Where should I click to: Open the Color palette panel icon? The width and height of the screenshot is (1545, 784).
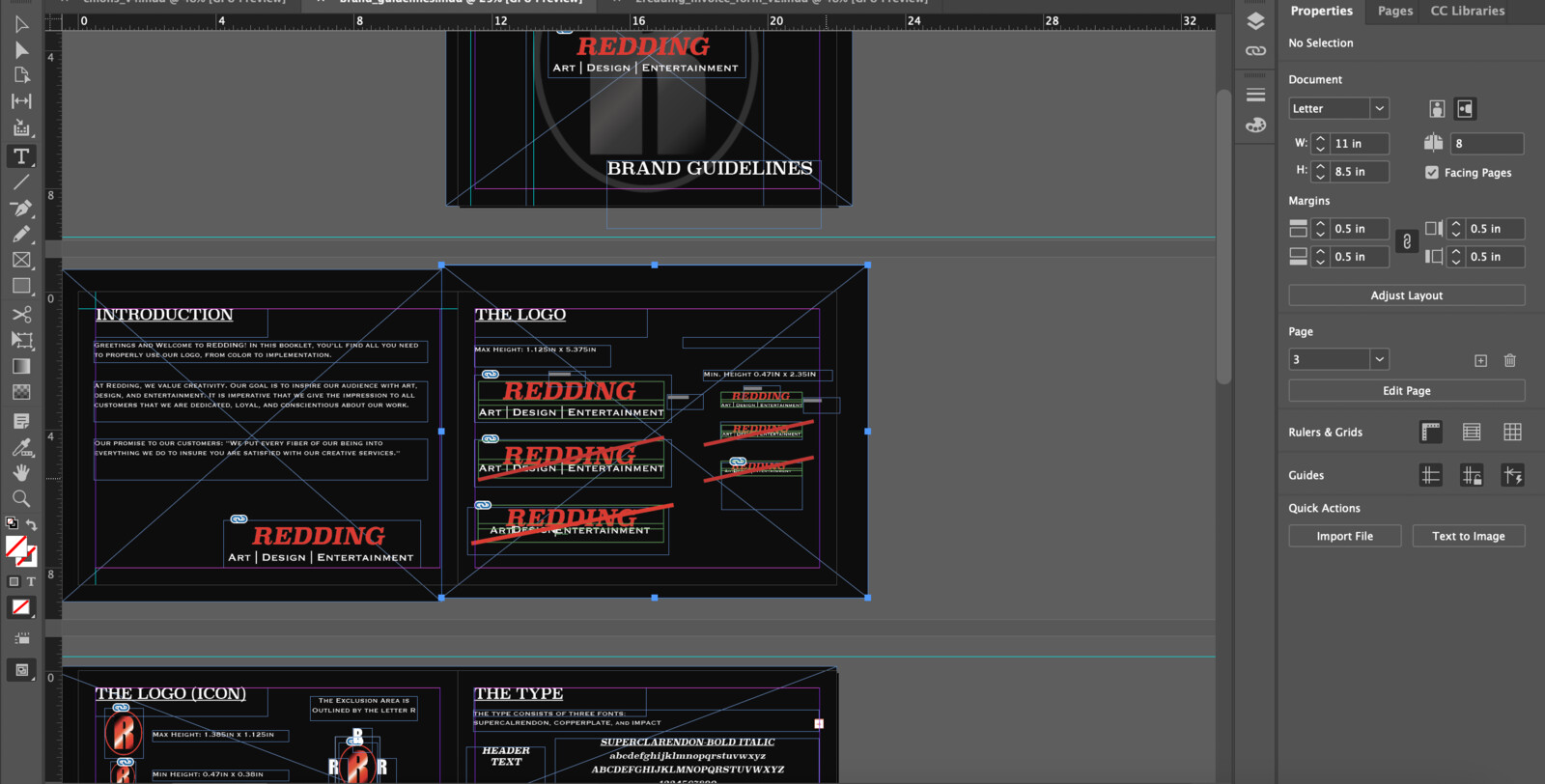pos(1255,125)
